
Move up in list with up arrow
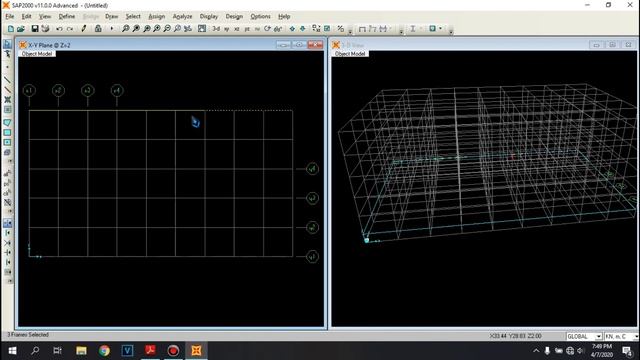(x=292, y=29)
